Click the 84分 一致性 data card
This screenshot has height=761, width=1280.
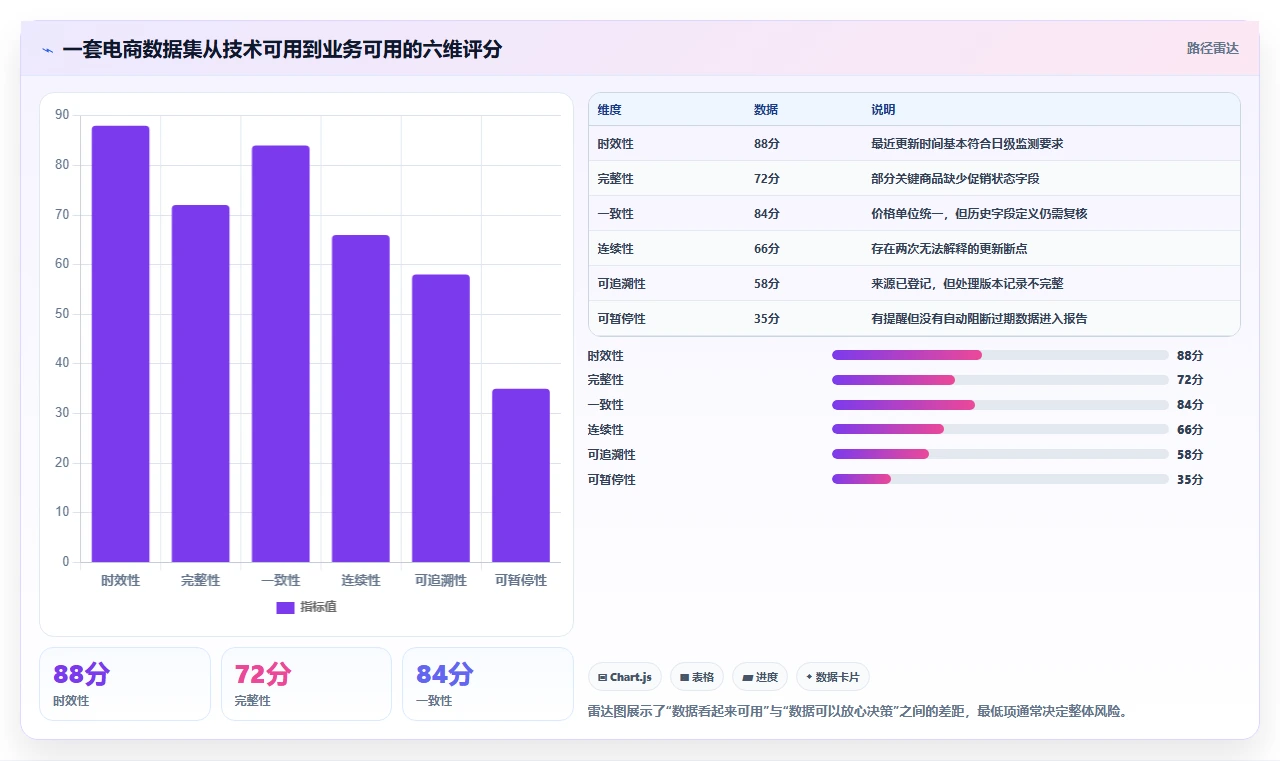pos(488,684)
